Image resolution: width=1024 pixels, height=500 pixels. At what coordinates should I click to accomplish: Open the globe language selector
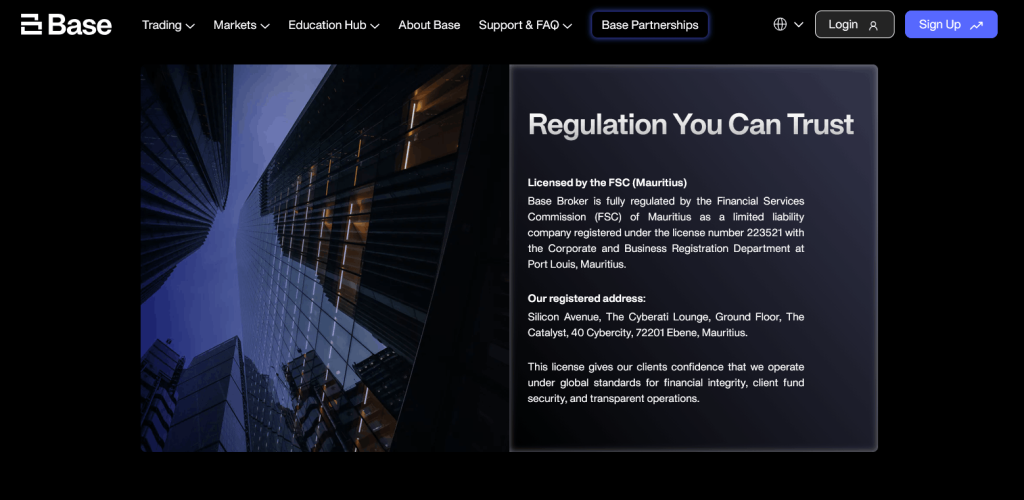click(x=780, y=24)
